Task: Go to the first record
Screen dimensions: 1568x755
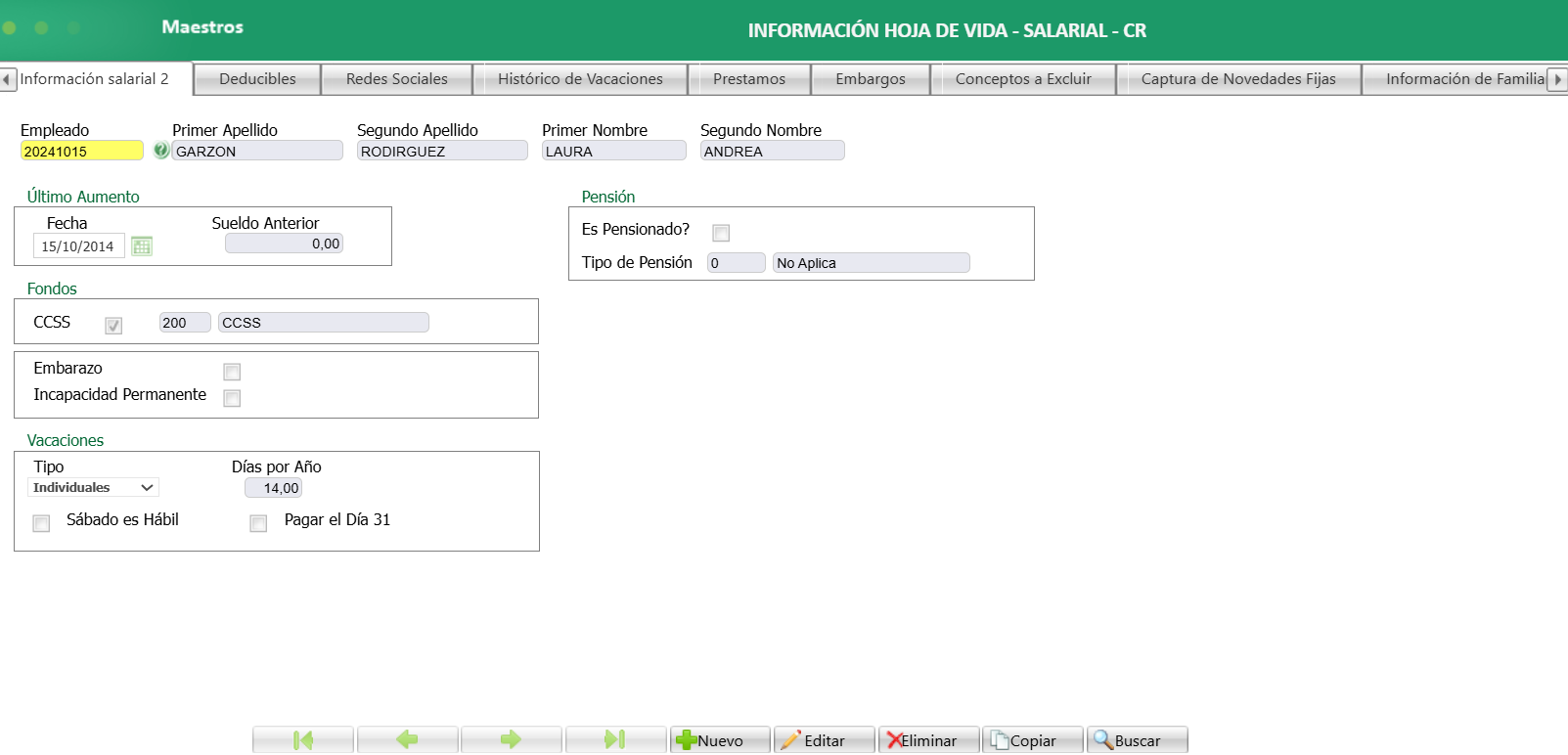Action: coord(303,740)
